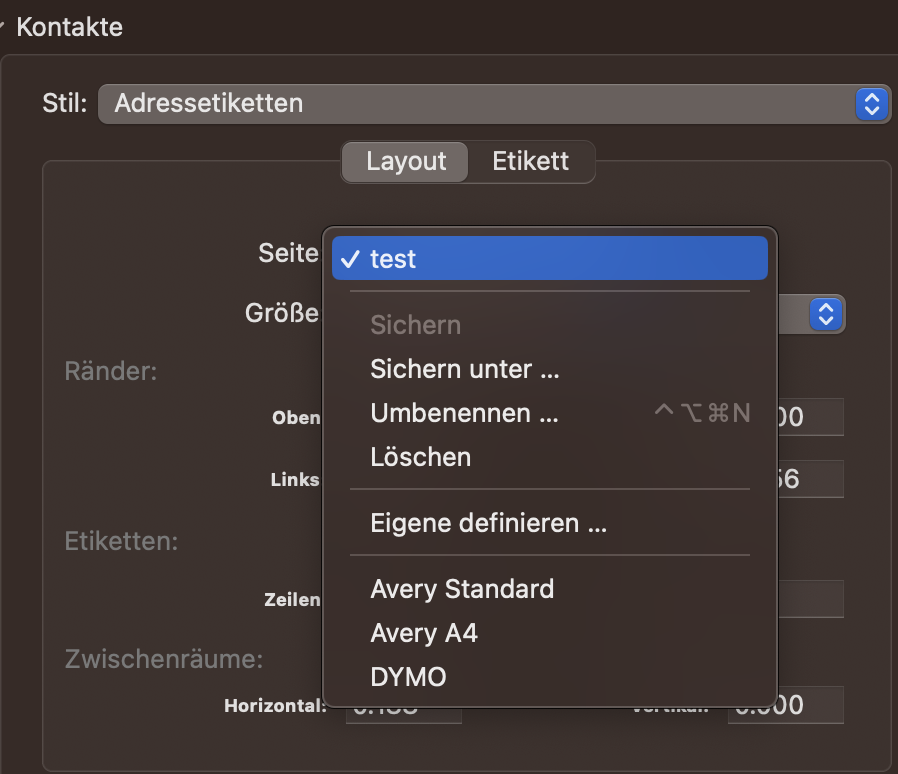Switch to the Layout tab
This screenshot has width=898, height=774.
[x=405, y=161]
